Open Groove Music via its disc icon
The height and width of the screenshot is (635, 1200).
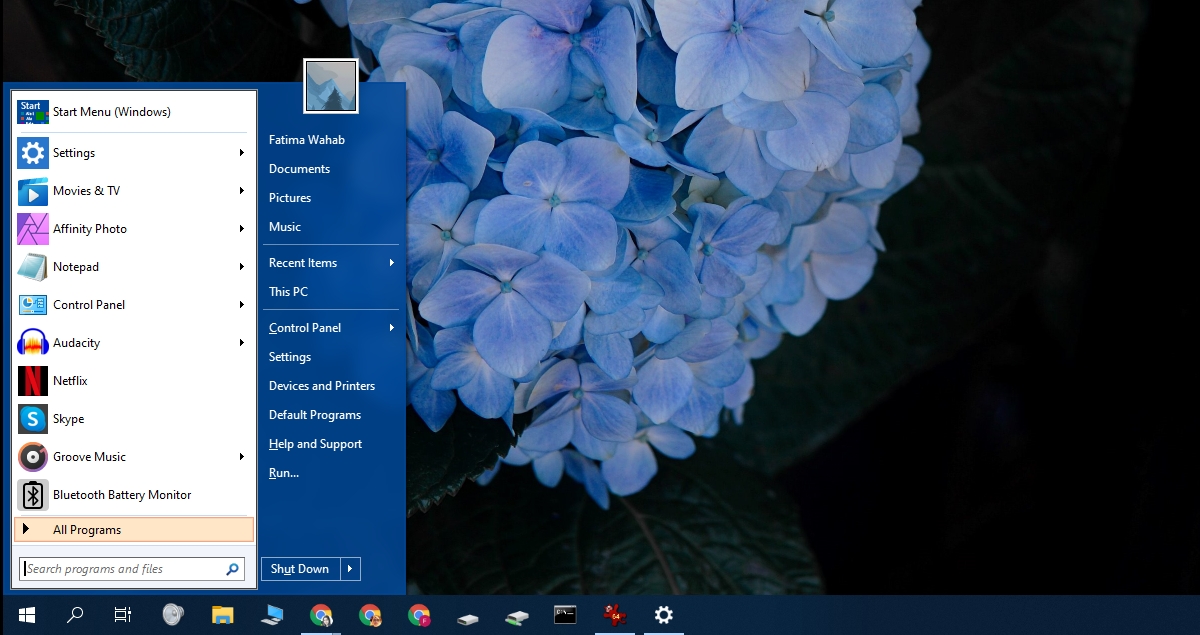pos(33,457)
